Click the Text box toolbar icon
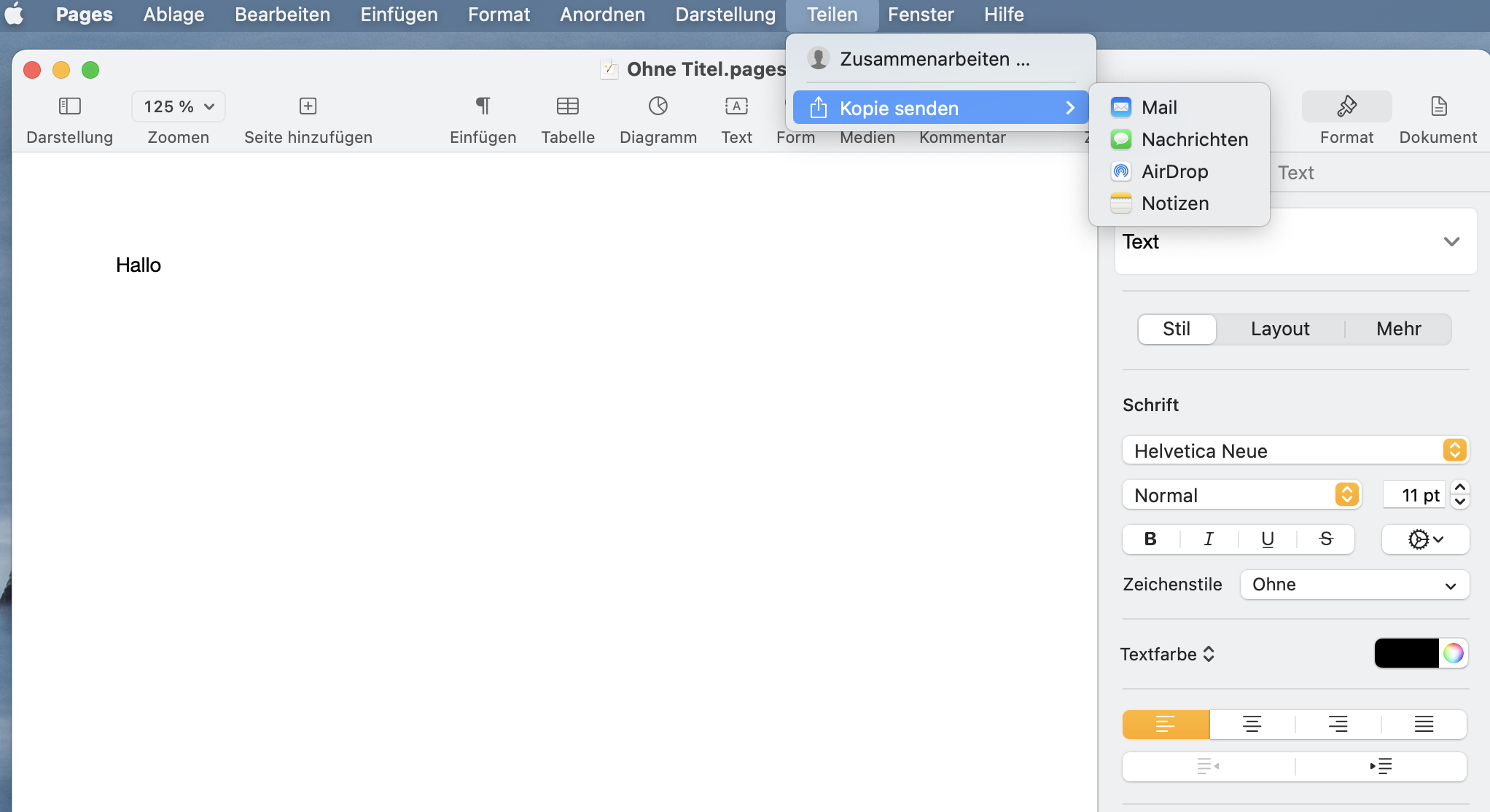 pos(736,106)
